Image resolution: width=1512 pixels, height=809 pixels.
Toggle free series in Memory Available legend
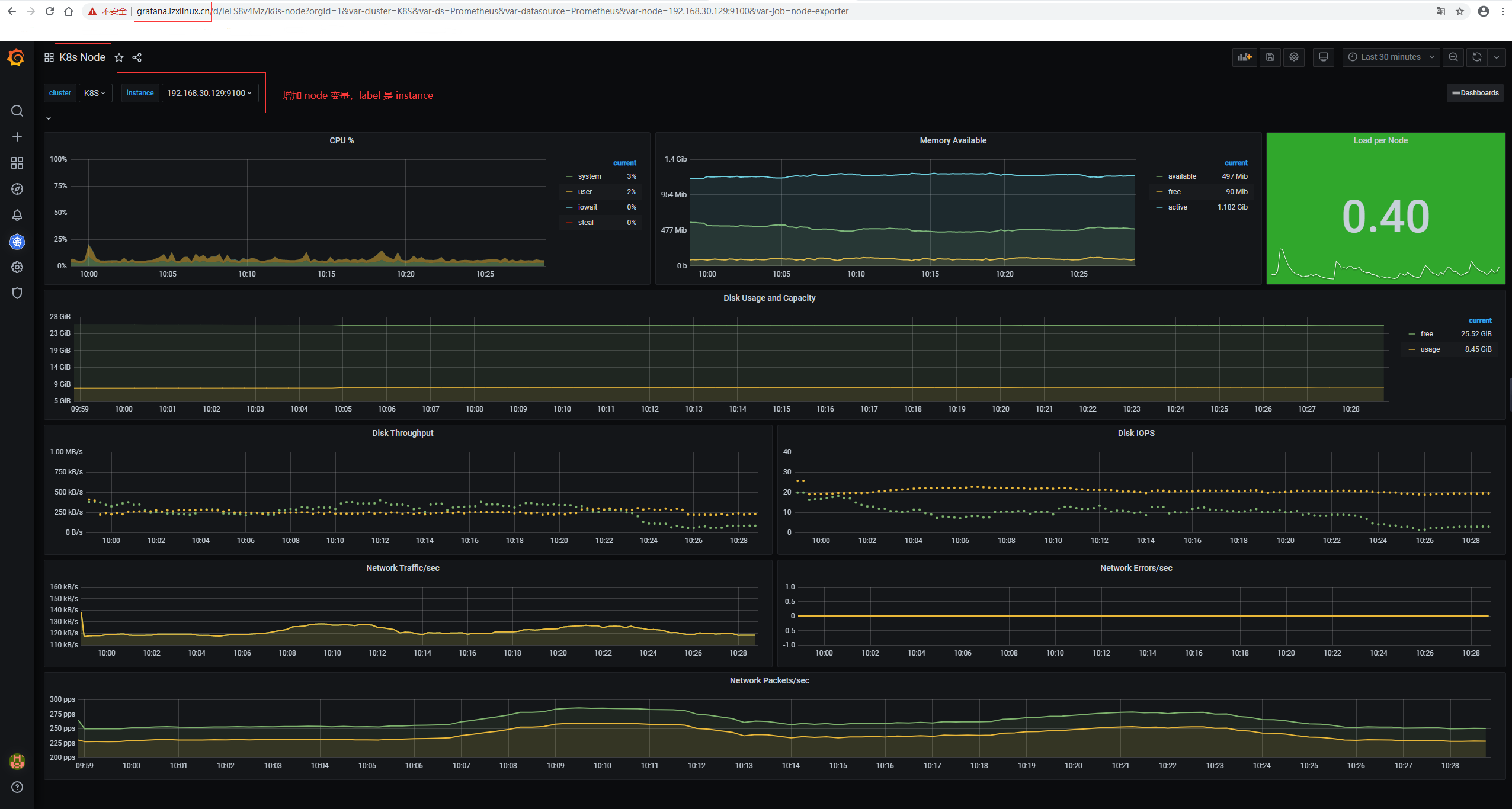[x=1174, y=192]
